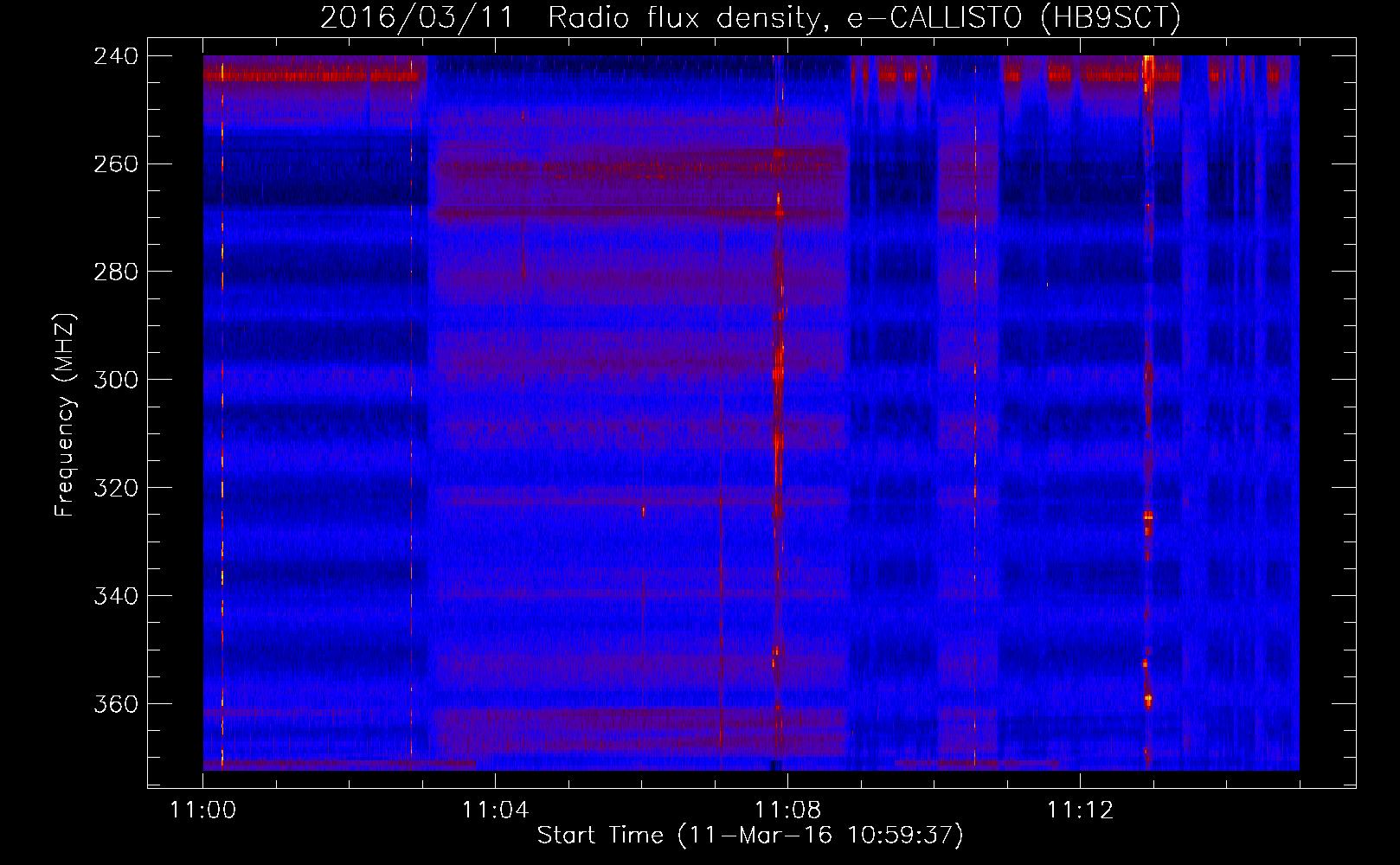Click the 'Start Time (11-Mar-16 10:59:37)' label
Viewport: 1400px width, 865px height.
click(750, 836)
